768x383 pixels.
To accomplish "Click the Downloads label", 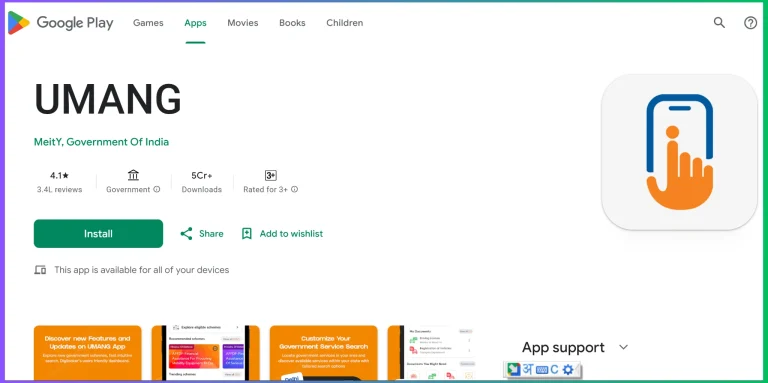I will (202, 190).
